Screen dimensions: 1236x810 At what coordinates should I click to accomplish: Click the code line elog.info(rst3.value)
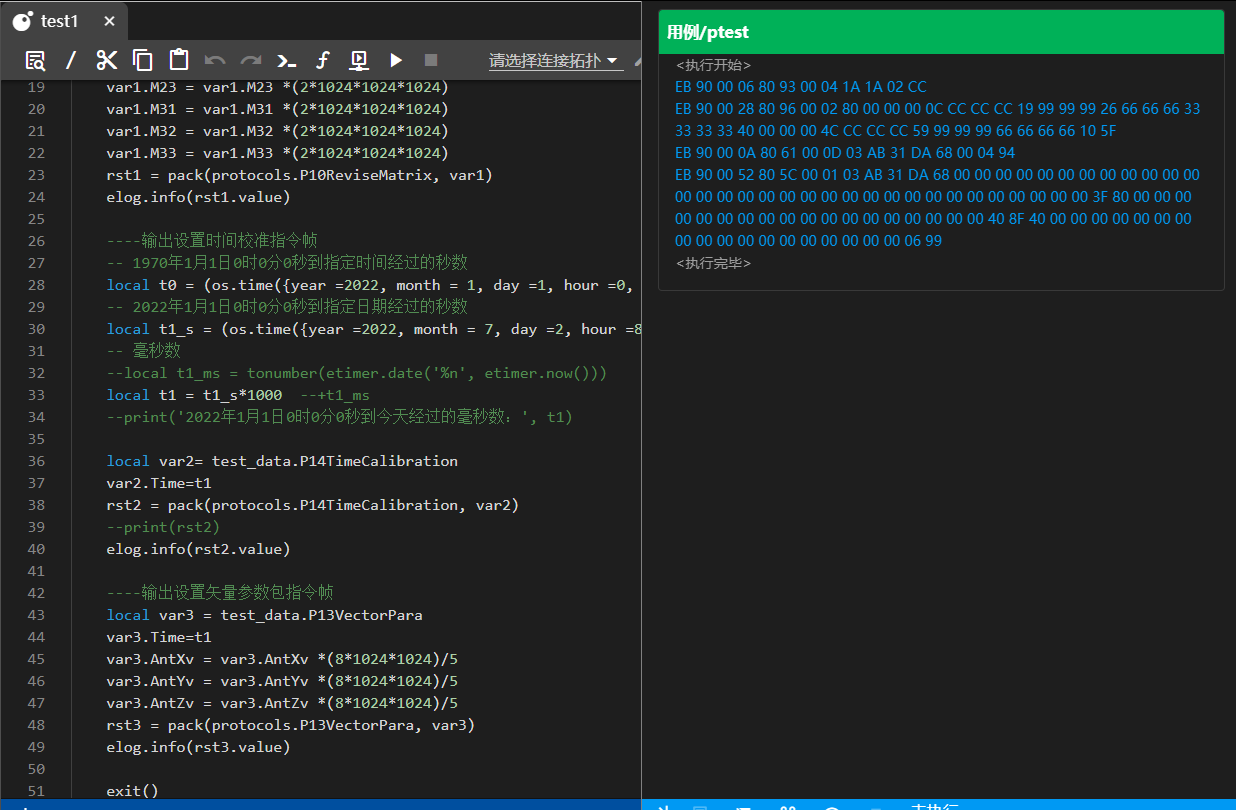(x=198, y=747)
